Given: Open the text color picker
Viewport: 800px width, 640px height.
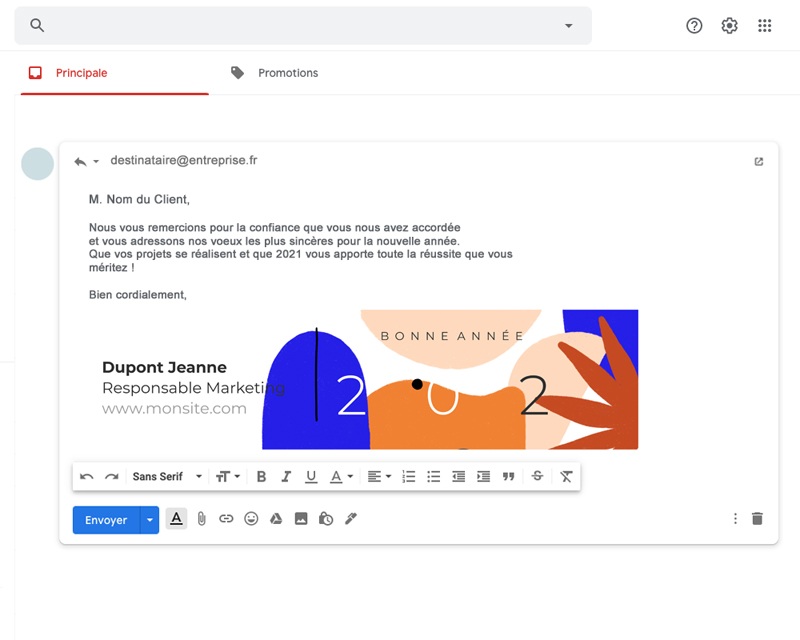Looking at the screenshot, I should [342, 477].
